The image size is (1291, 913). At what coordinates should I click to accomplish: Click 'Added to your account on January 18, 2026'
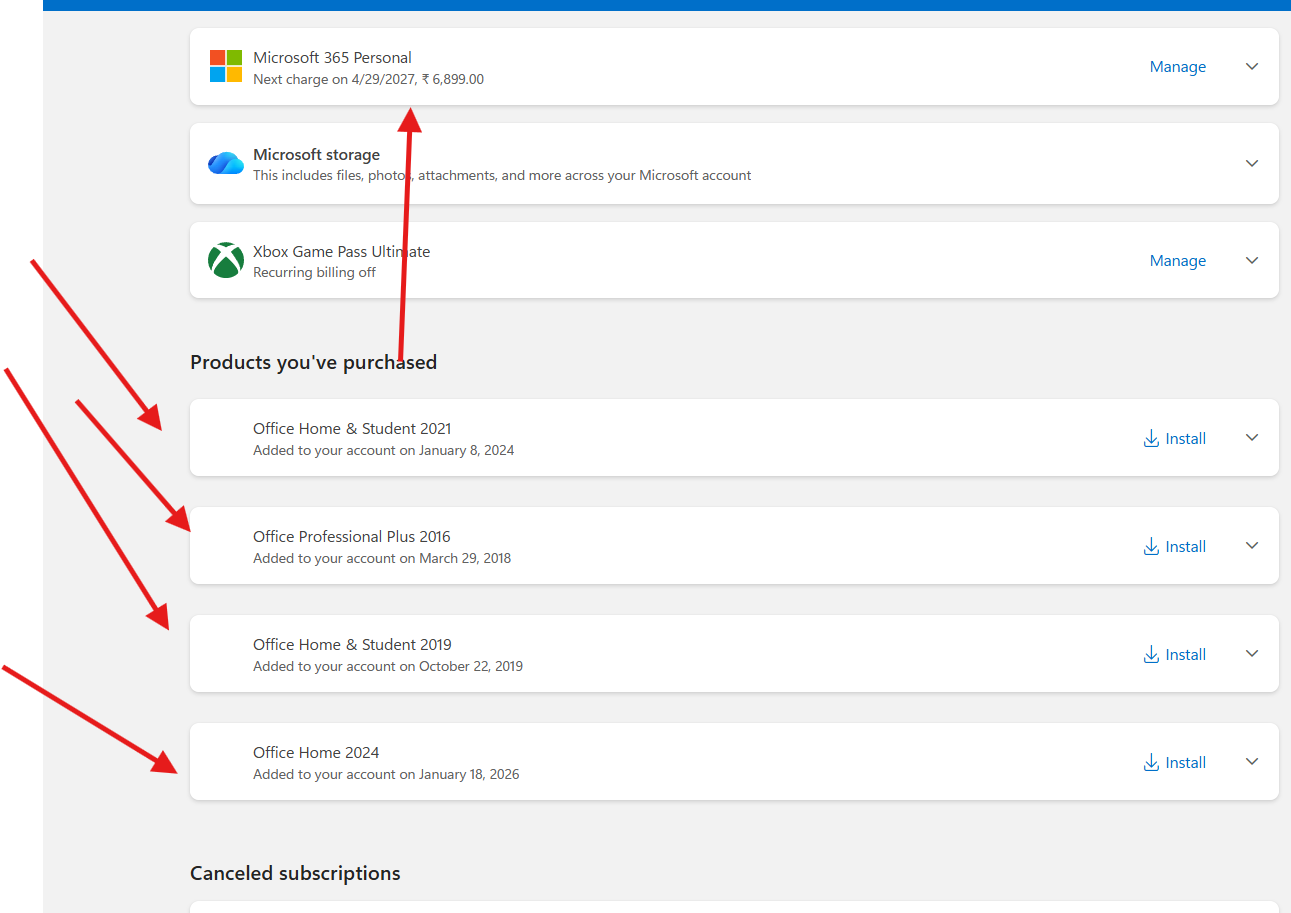coord(386,774)
